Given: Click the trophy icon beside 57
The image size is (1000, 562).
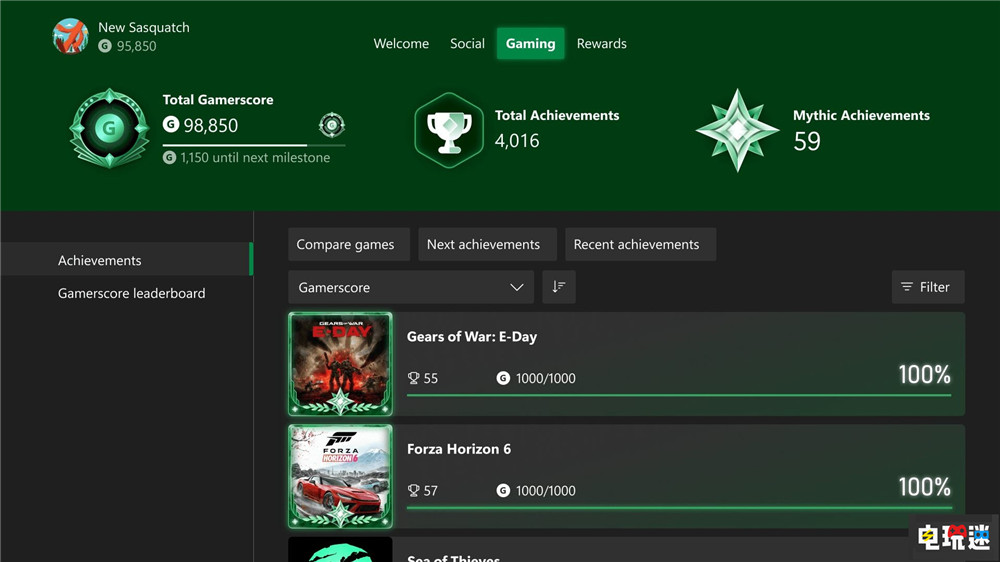Looking at the screenshot, I should coord(413,491).
